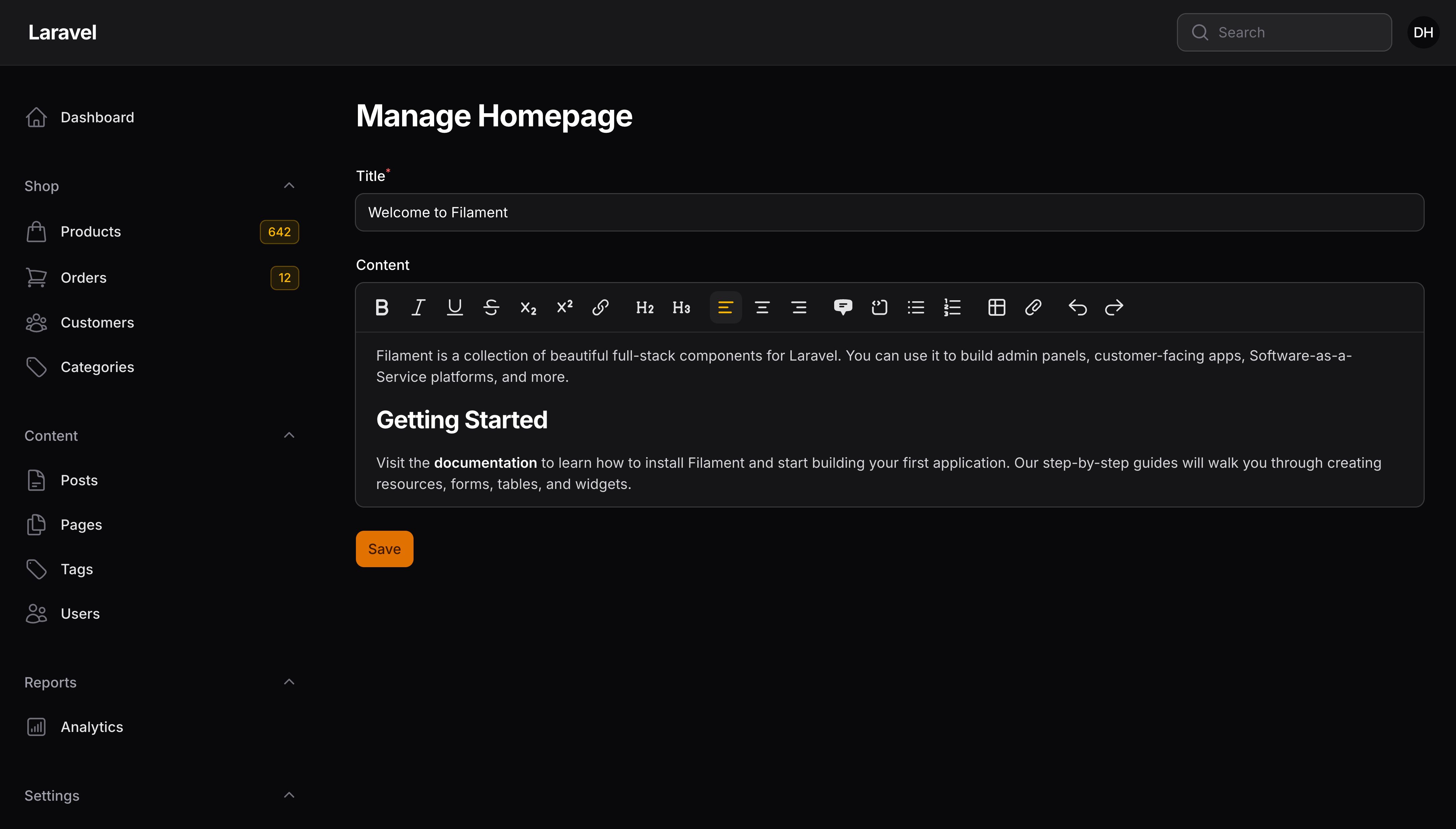Click the Customers group icon
The image size is (1456, 829).
point(36,323)
